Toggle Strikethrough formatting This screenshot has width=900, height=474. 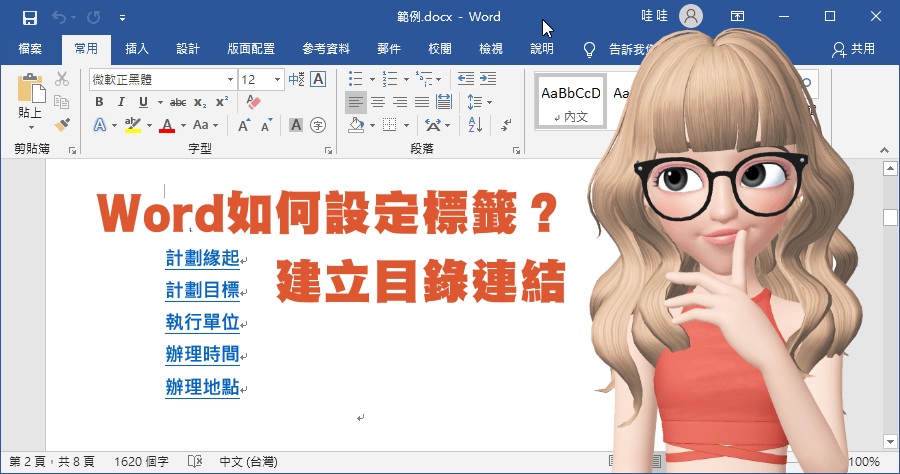click(x=178, y=102)
